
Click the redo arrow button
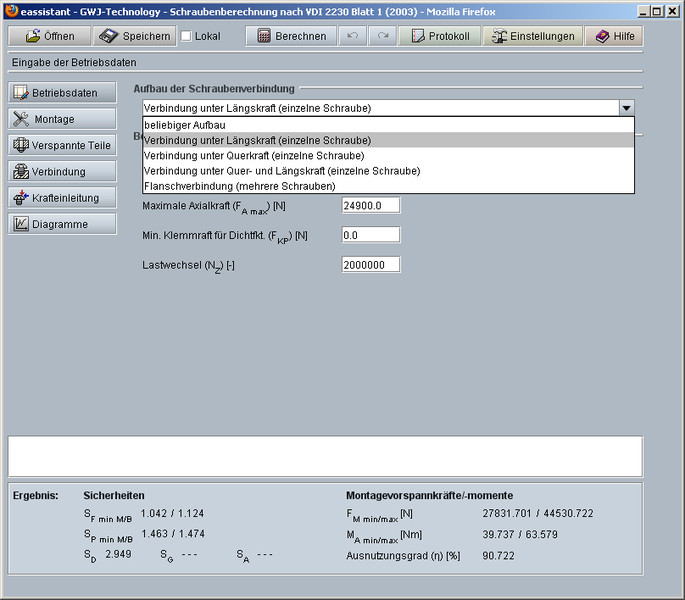(382, 36)
